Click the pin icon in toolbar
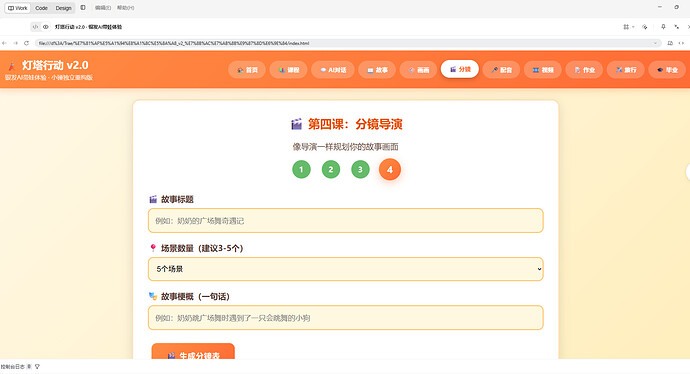This screenshot has width=690, height=374. [x=663, y=27]
